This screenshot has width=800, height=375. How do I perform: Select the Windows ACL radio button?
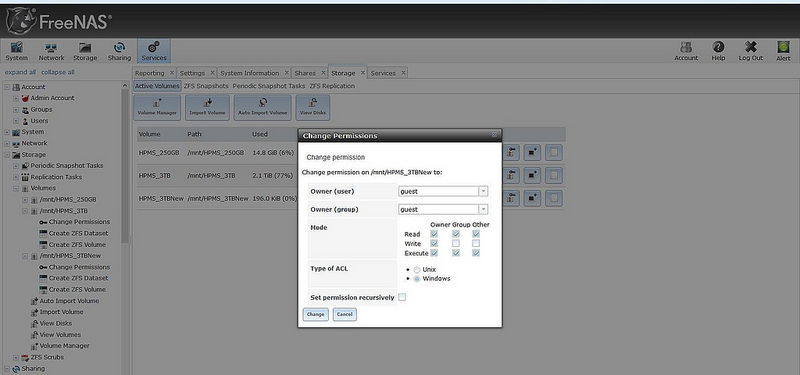pos(417,279)
